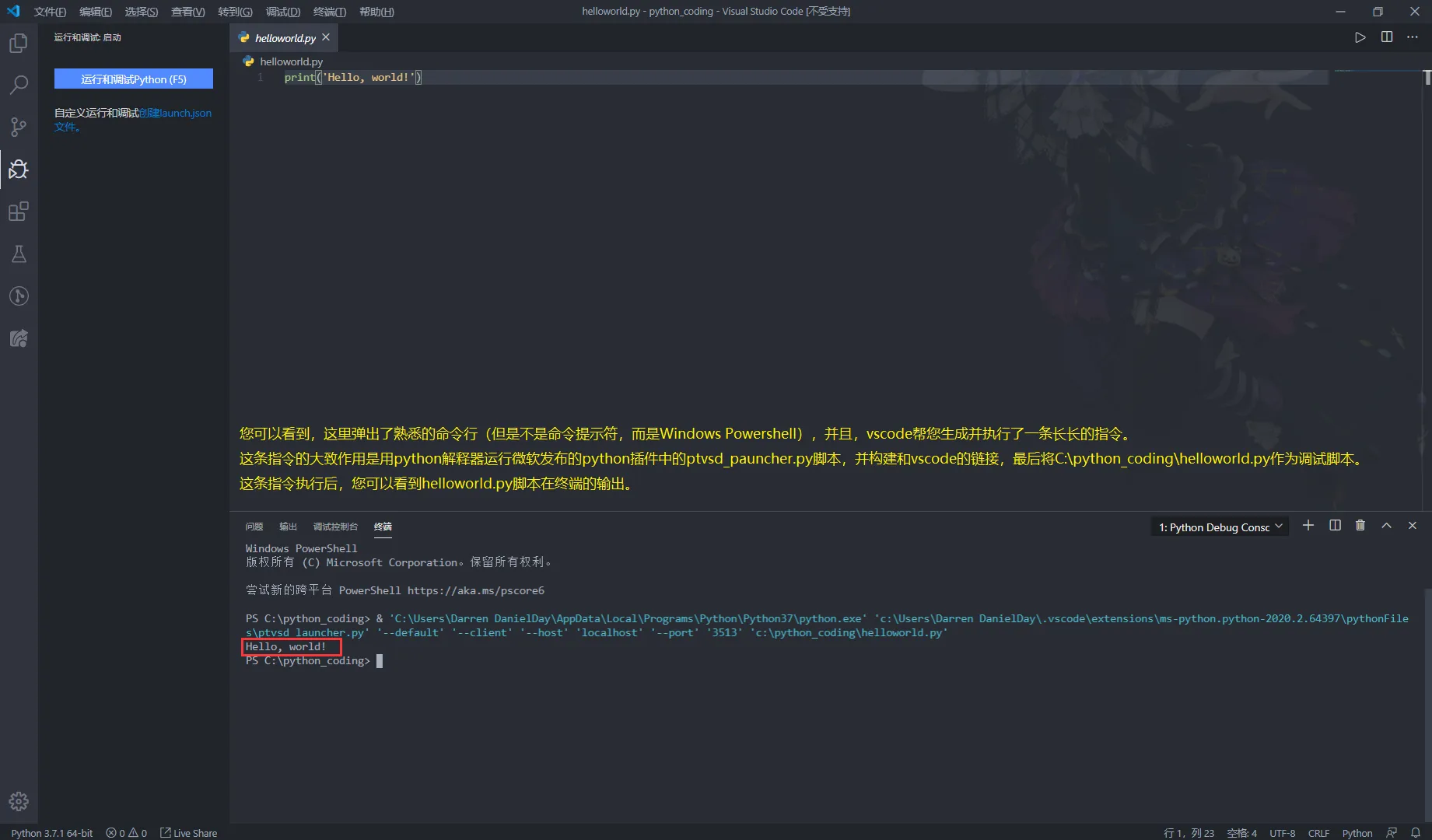Click 运行和调试Python (F5) button
1432x840 pixels.
[134, 79]
